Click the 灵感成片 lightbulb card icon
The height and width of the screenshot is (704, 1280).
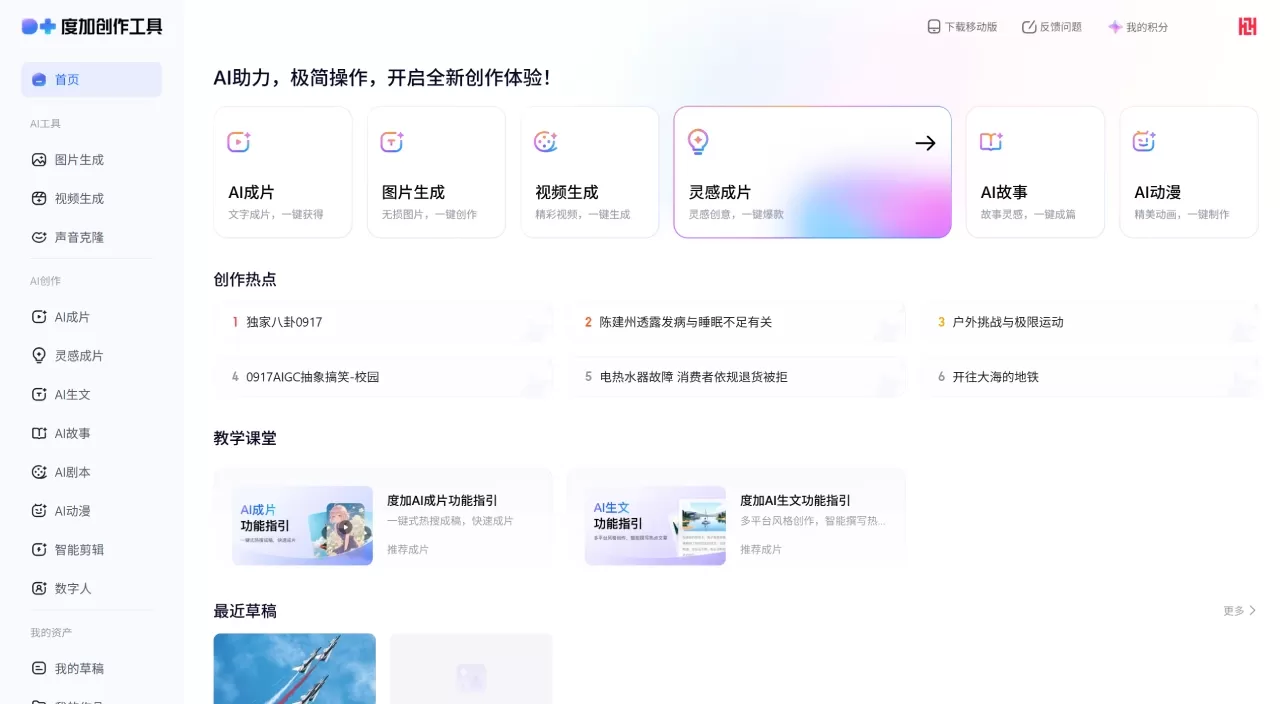coord(698,142)
